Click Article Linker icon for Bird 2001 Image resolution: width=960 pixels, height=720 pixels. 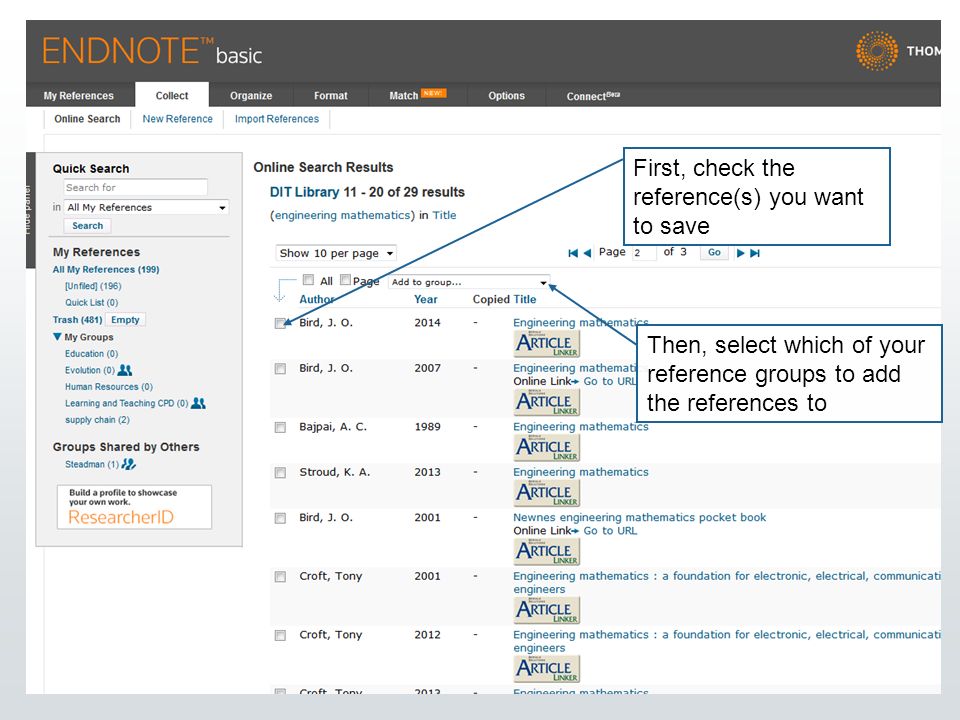(546, 552)
